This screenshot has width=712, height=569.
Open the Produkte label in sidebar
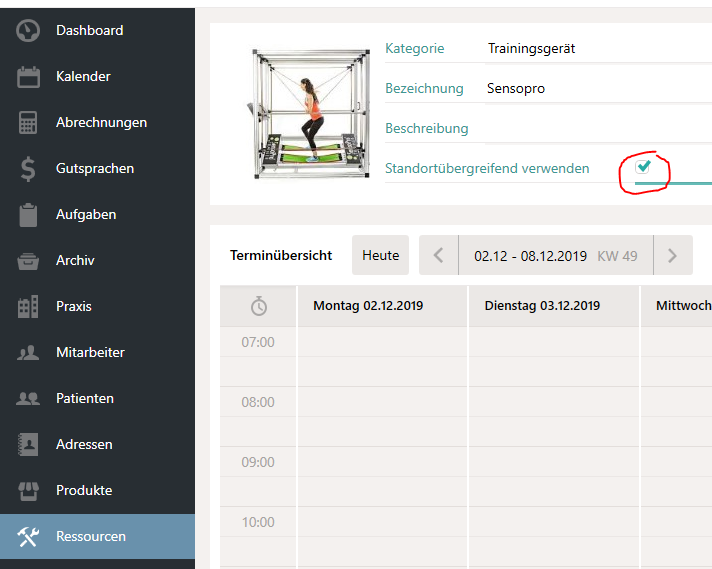(x=84, y=490)
